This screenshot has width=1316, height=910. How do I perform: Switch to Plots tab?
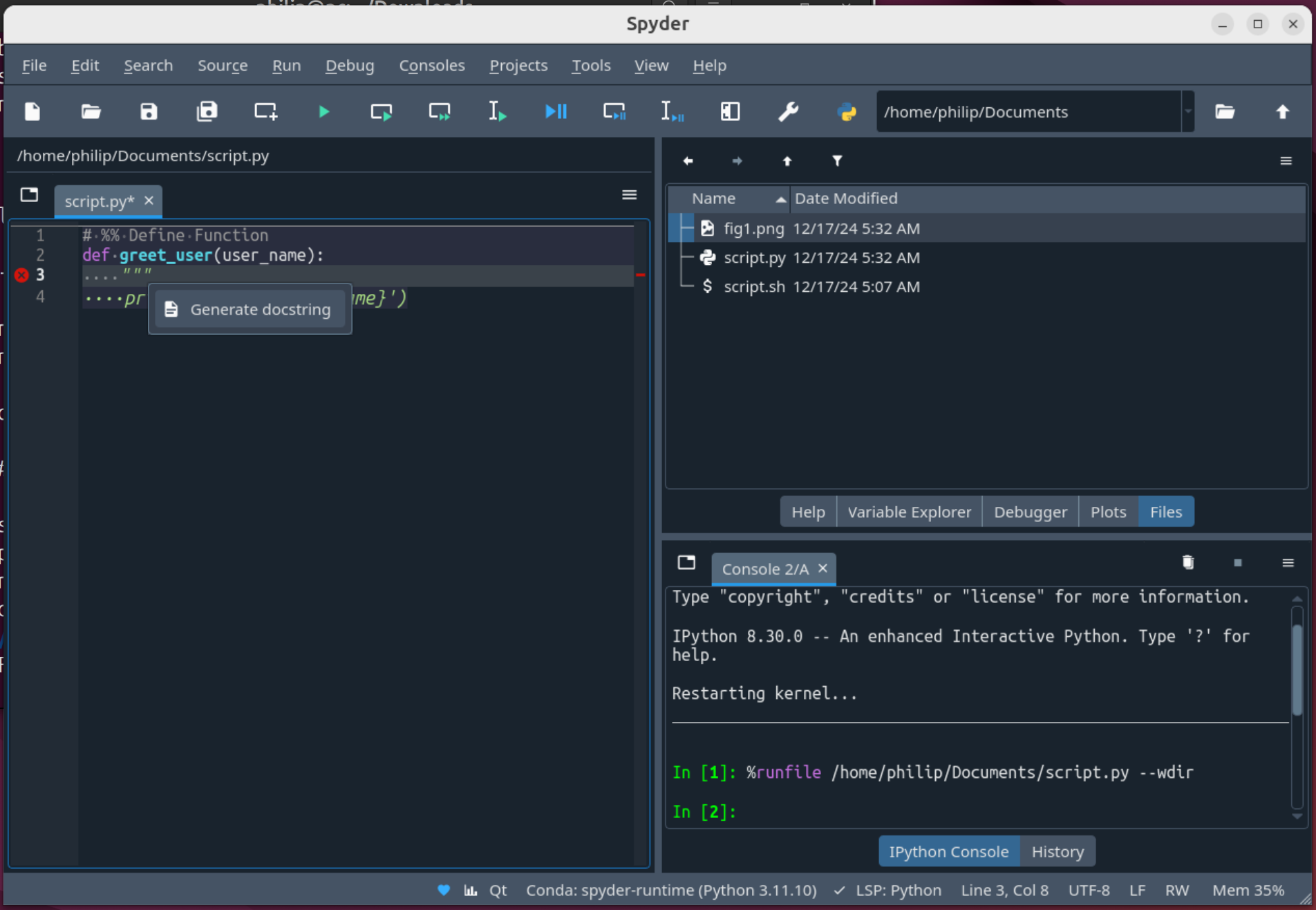1108,512
